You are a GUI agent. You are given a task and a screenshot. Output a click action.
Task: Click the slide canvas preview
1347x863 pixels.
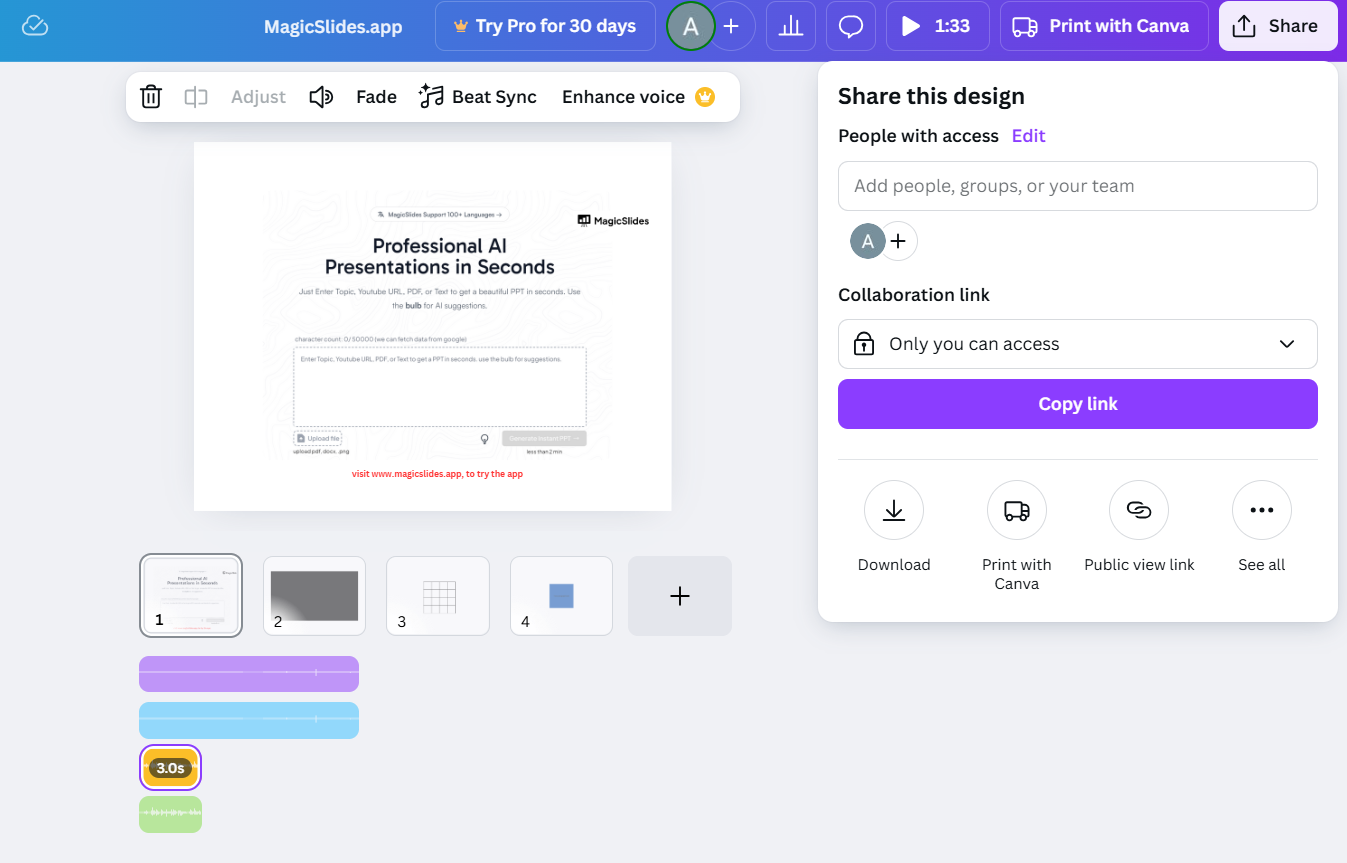[433, 326]
